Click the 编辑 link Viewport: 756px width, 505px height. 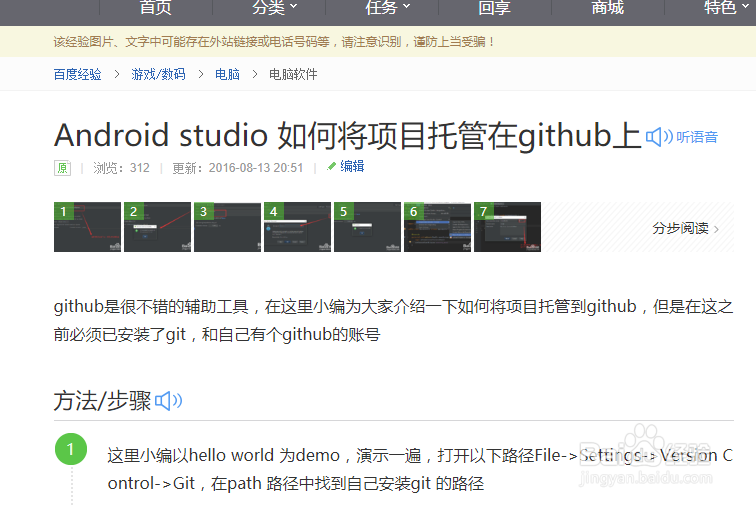(x=352, y=166)
